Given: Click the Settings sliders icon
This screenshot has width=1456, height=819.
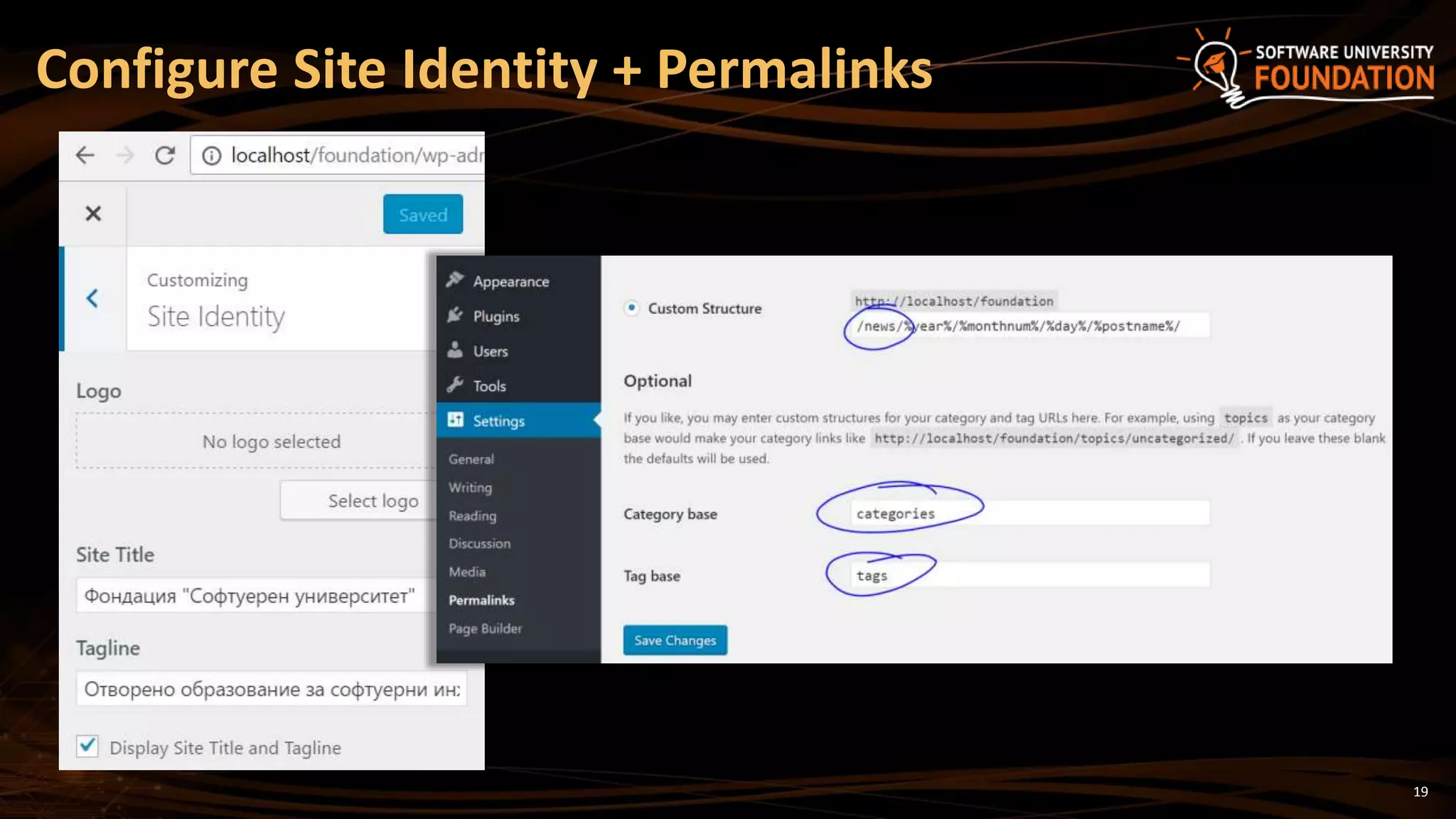Looking at the screenshot, I should [x=455, y=419].
